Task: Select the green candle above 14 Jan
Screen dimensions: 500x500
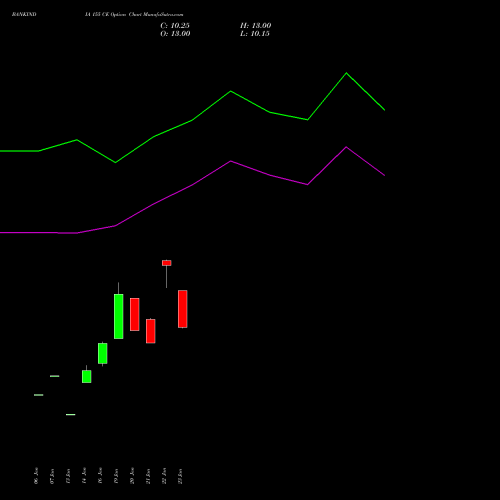Action: click(87, 376)
